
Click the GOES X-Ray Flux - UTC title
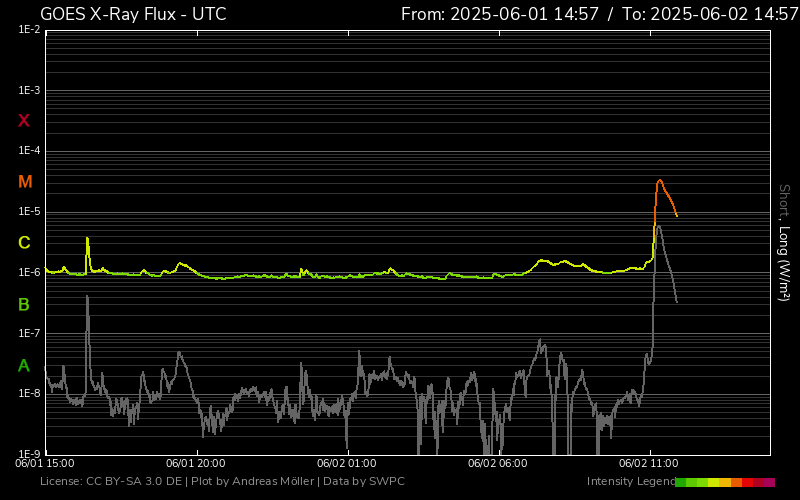pyautogui.click(x=133, y=14)
